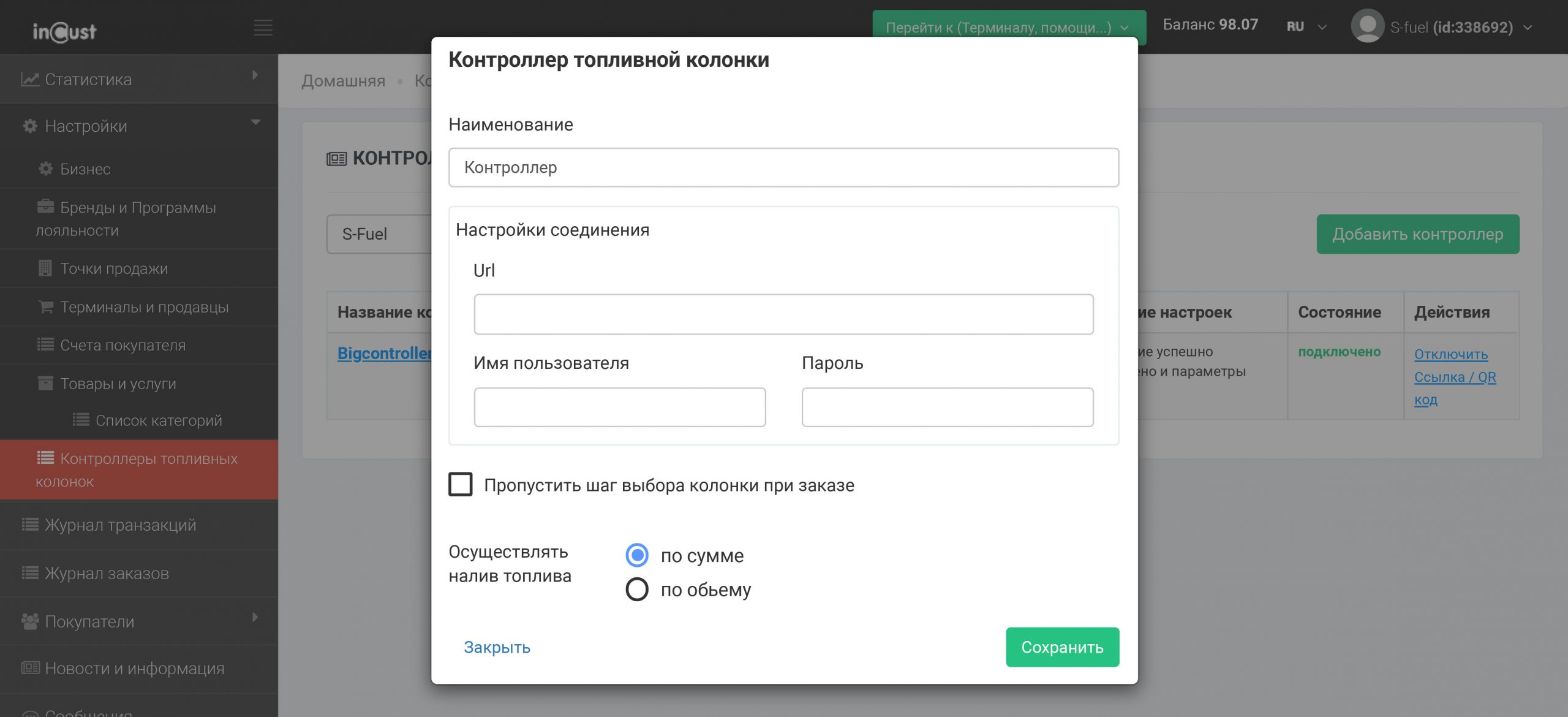1568x717 pixels.
Task: Click the briefcase icon for Бренды и Программы
Action: click(x=46, y=207)
